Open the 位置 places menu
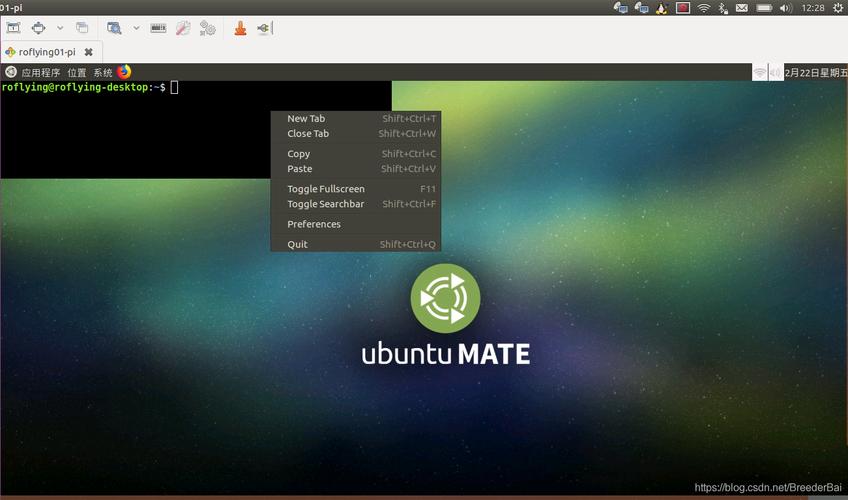This screenshot has width=848, height=500. (77, 72)
